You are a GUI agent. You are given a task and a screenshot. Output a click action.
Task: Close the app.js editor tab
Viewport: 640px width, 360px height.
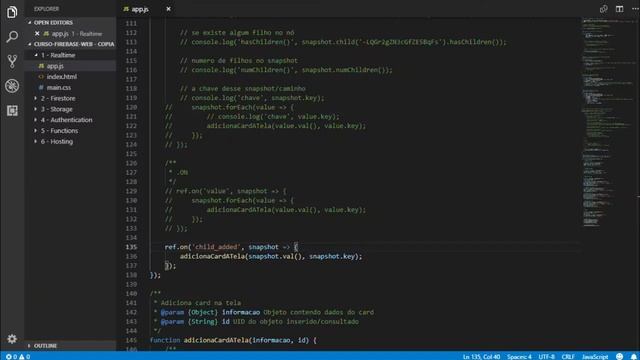point(168,9)
